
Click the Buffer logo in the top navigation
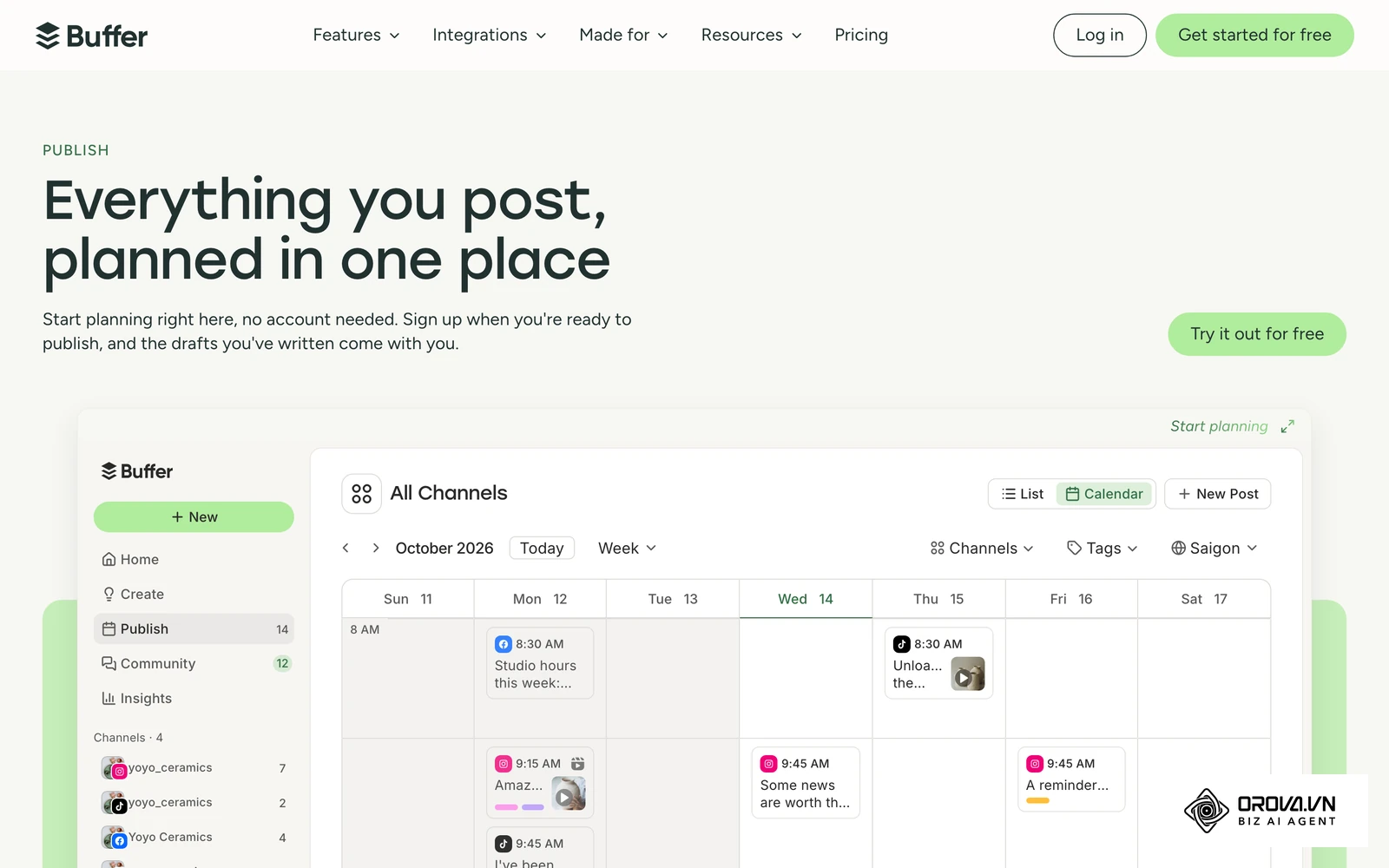pyautogui.click(x=91, y=36)
